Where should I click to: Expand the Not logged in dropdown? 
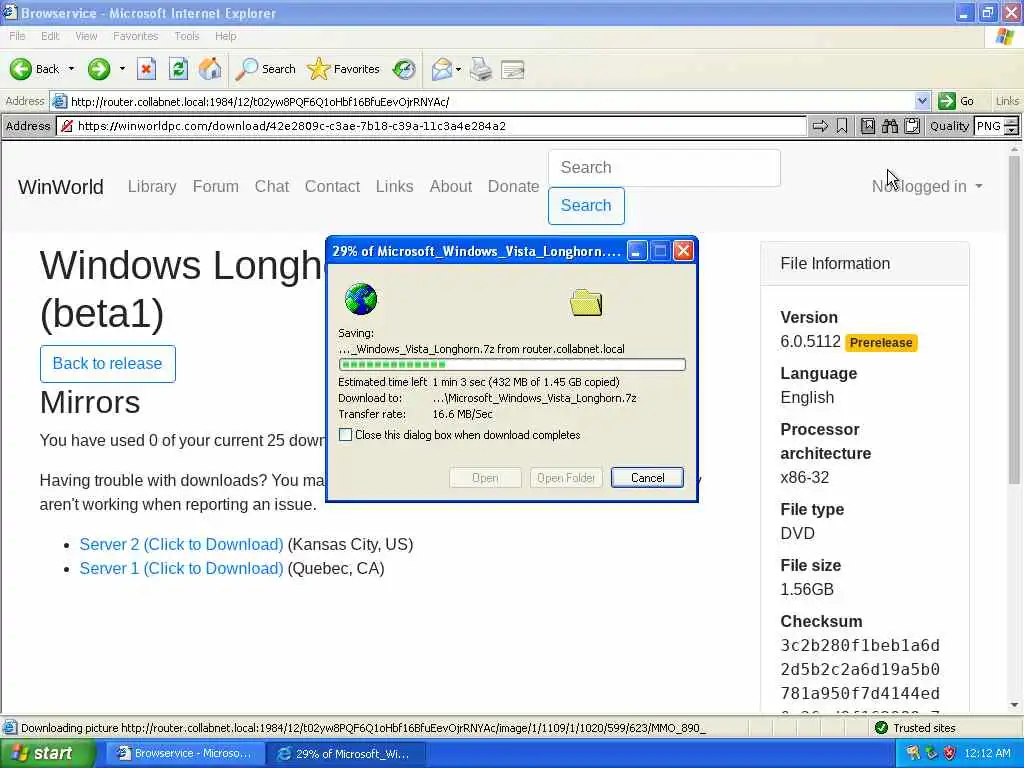coord(927,187)
